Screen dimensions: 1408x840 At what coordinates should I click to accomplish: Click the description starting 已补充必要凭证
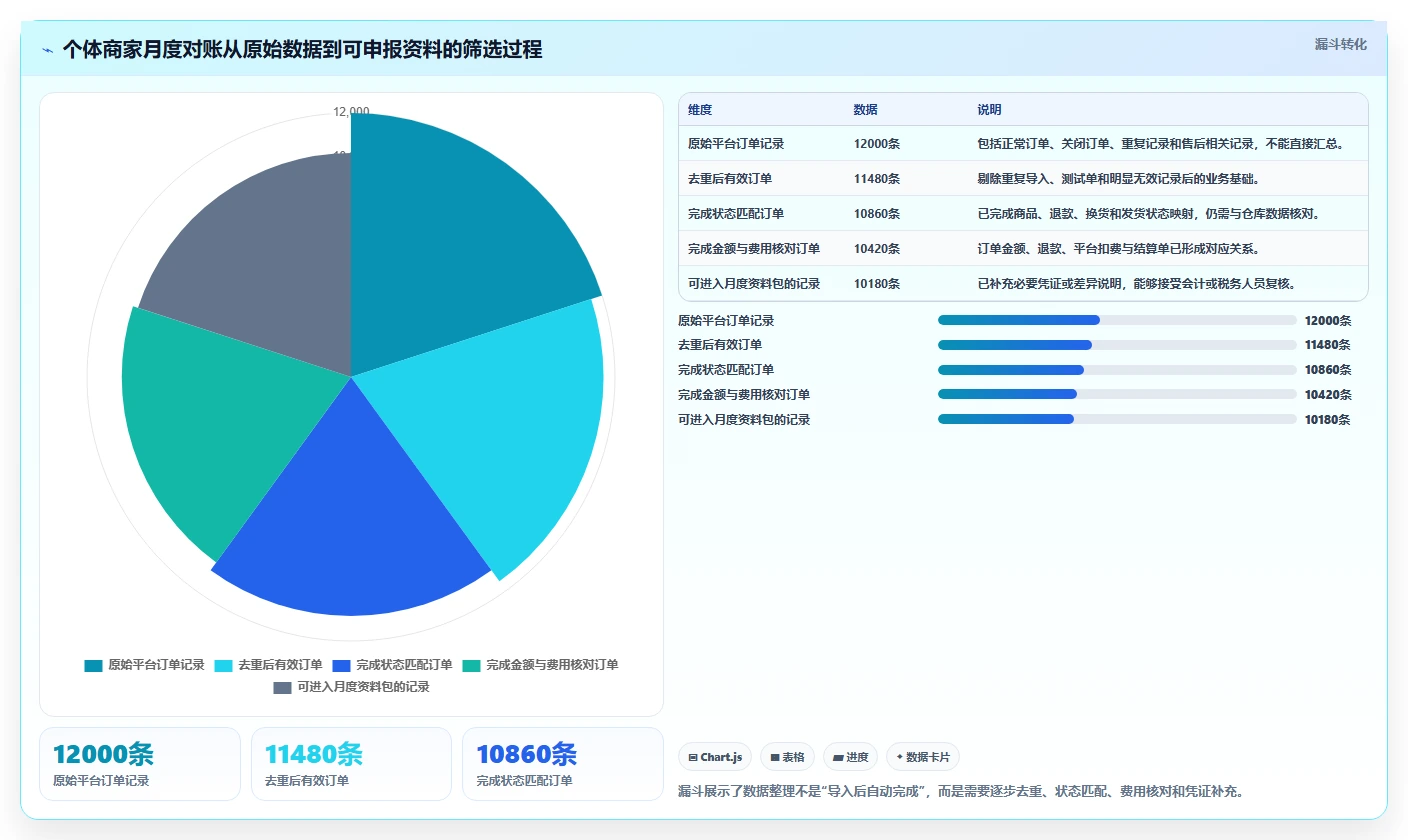click(x=1136, y=283)
